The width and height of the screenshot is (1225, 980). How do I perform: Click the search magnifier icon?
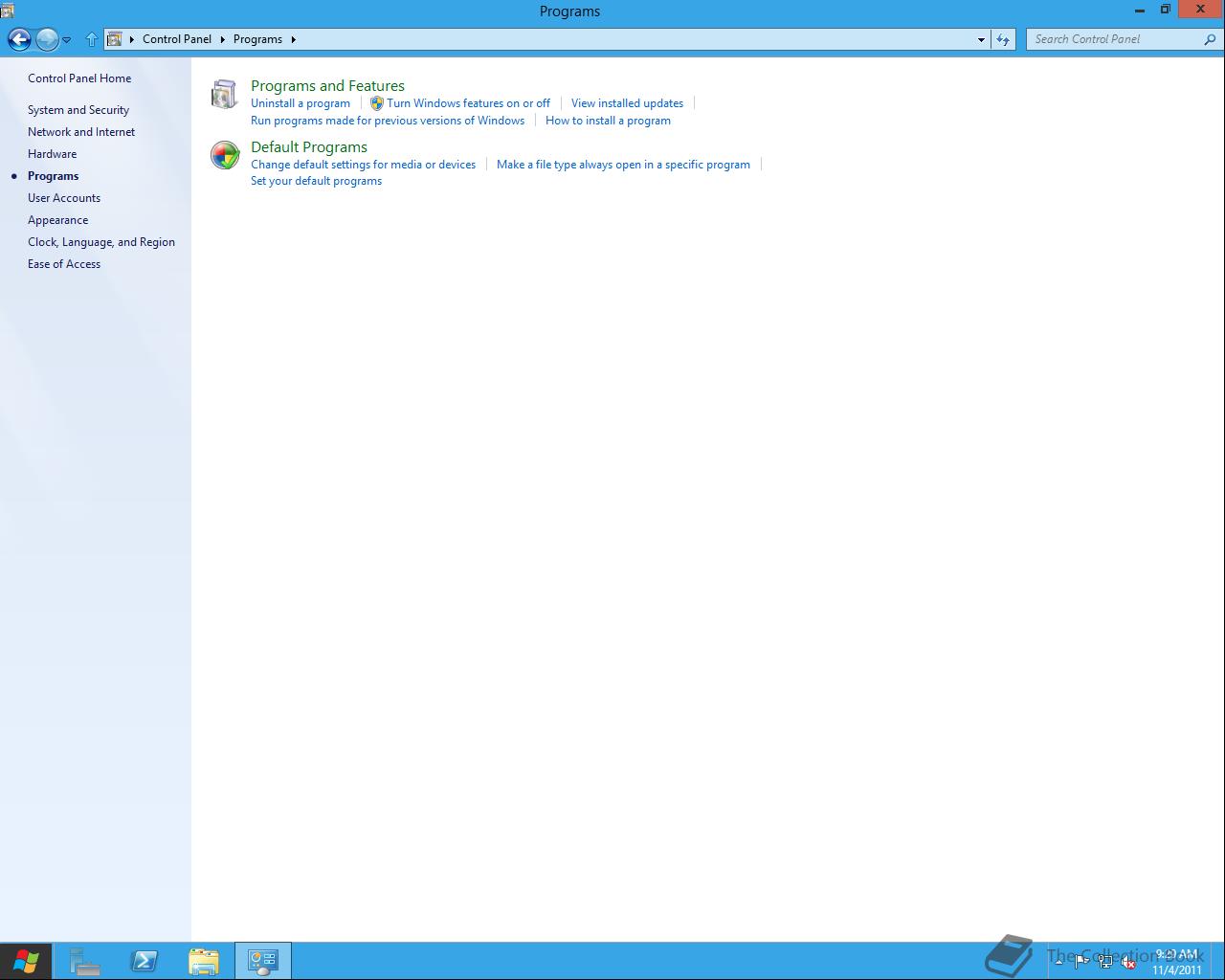point(1211,39)
